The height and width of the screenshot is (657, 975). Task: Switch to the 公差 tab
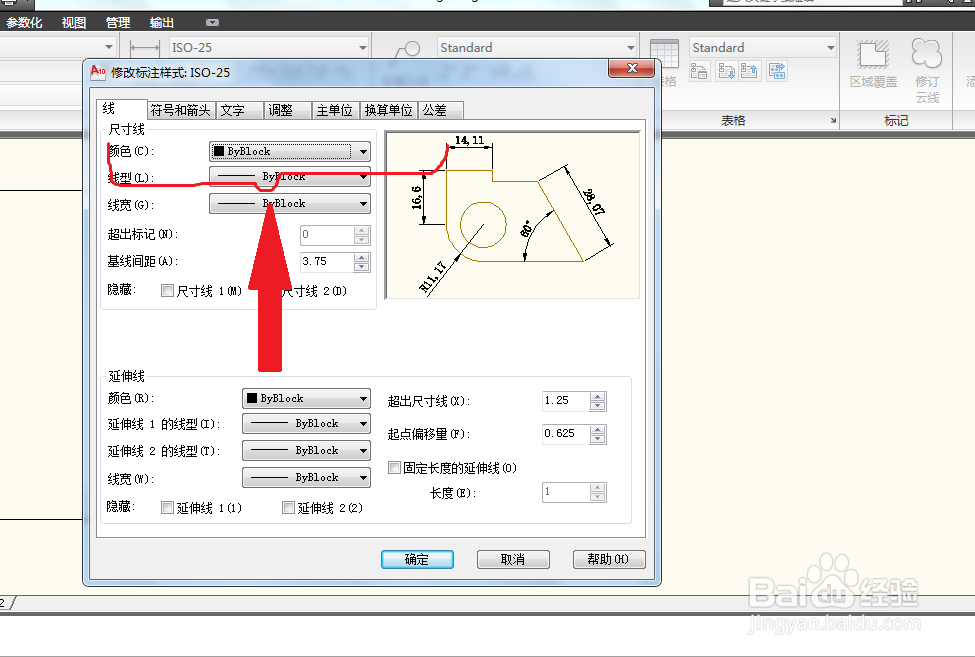pyautogui.click(x=441, y=111)
